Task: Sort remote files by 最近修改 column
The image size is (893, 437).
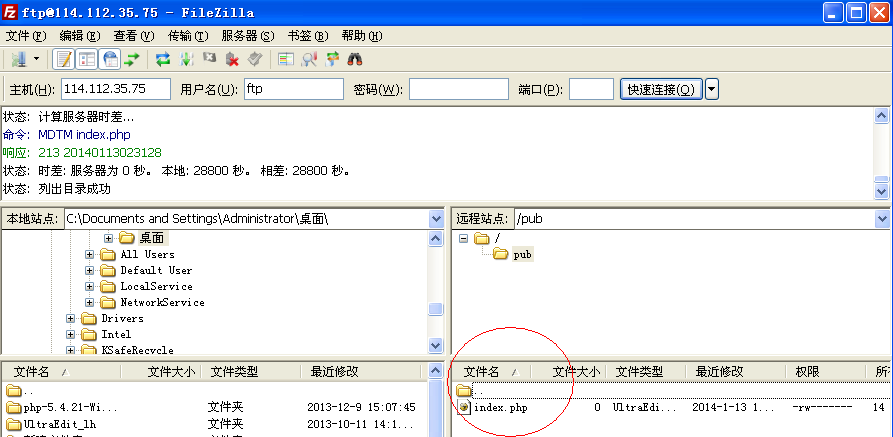Action: click(719, 371)
